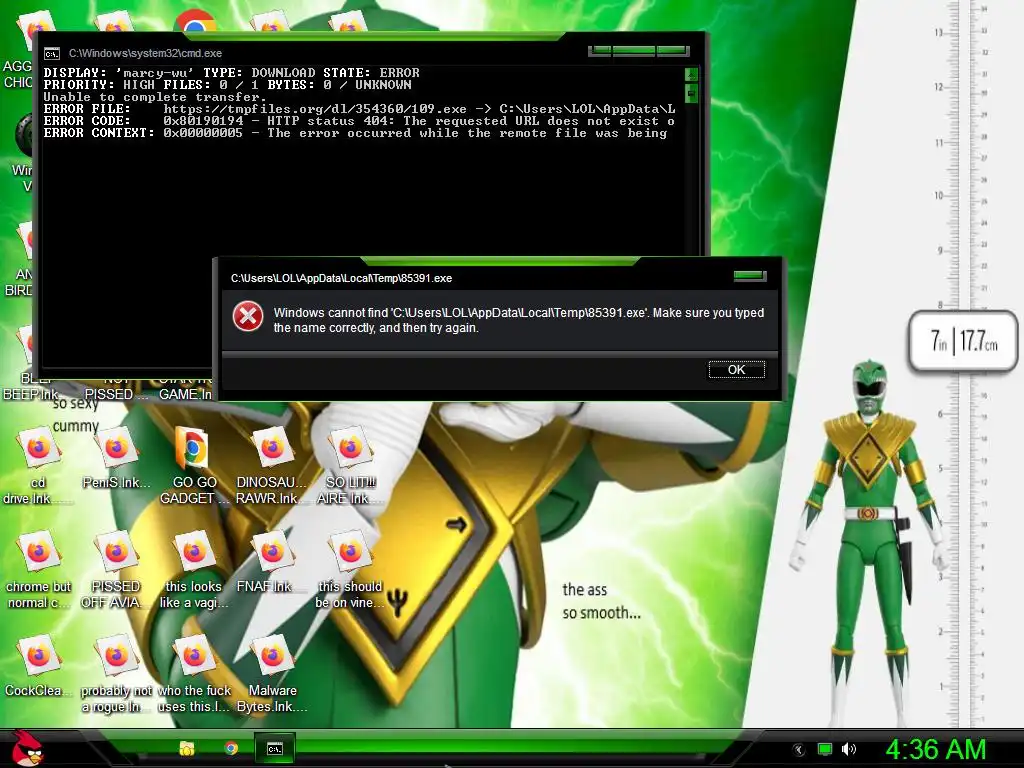1024x768 pixels.
Task: Select the 'probably not a rogue' shortcut
Action: coord(116,675)
